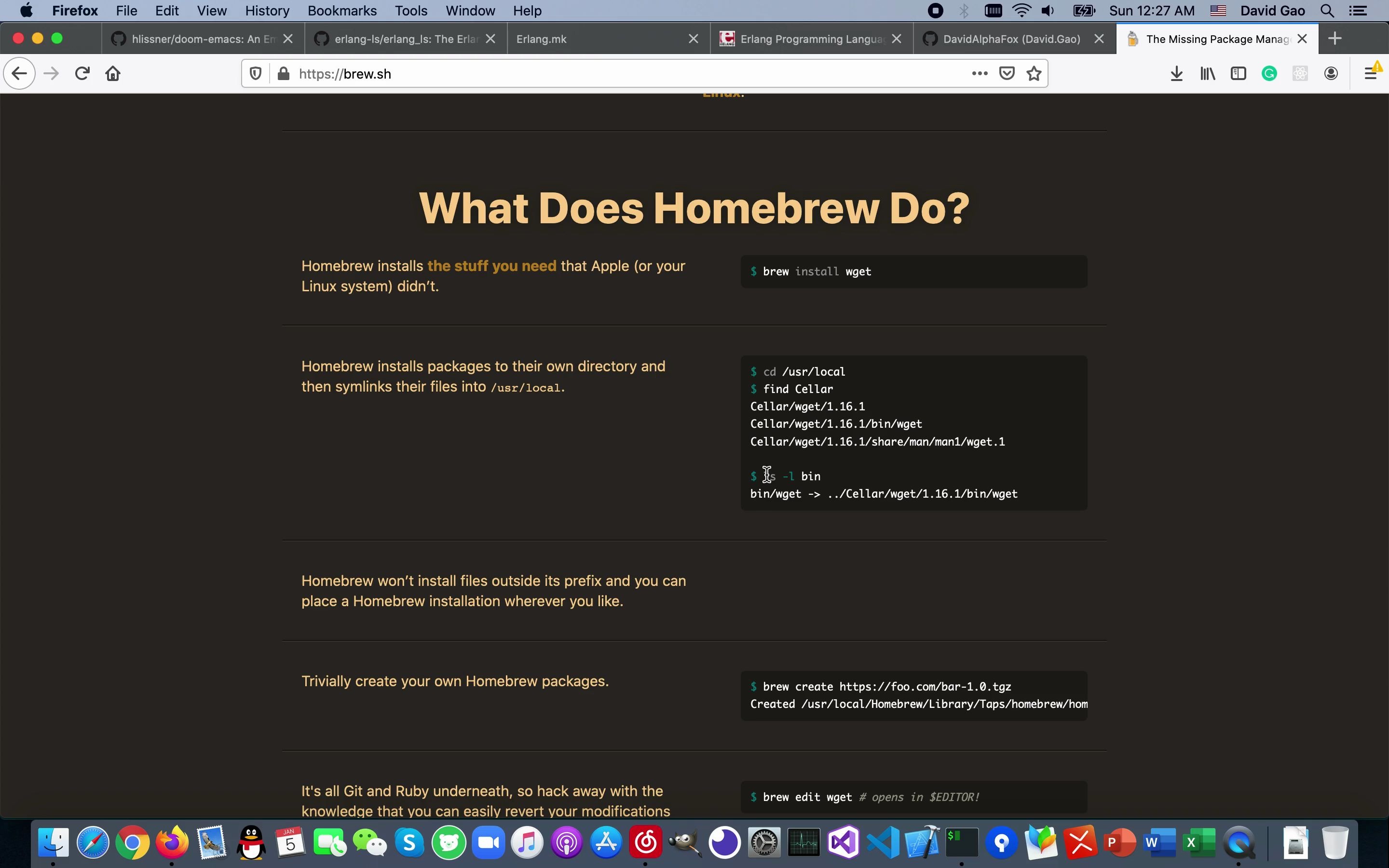Launch Safari from the Dock
The width and height of the screenshot is (1389, 868).
coord(93,842)
